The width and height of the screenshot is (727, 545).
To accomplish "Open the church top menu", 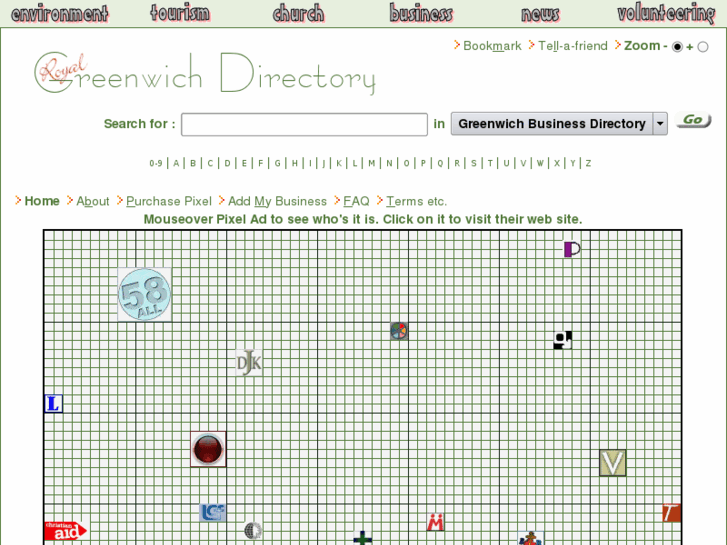I will (299, 13).
